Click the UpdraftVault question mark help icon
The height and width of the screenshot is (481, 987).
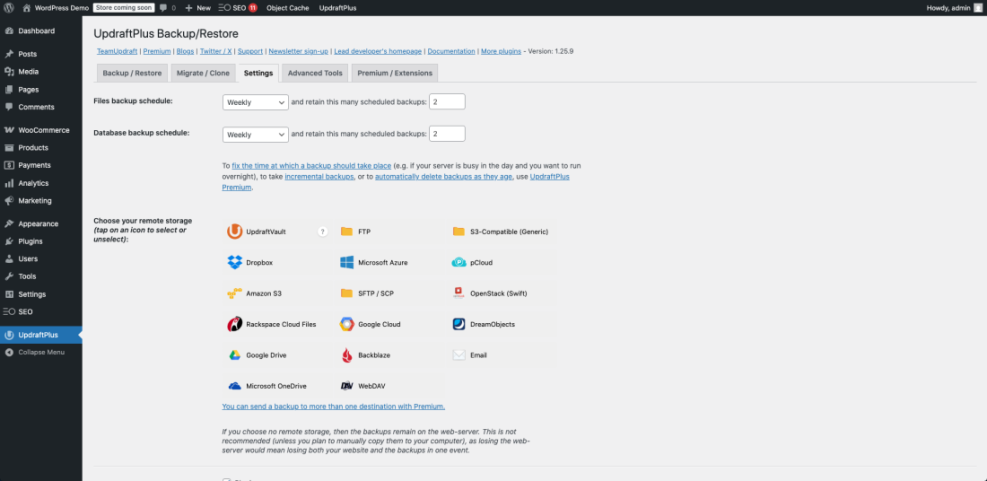322,232
